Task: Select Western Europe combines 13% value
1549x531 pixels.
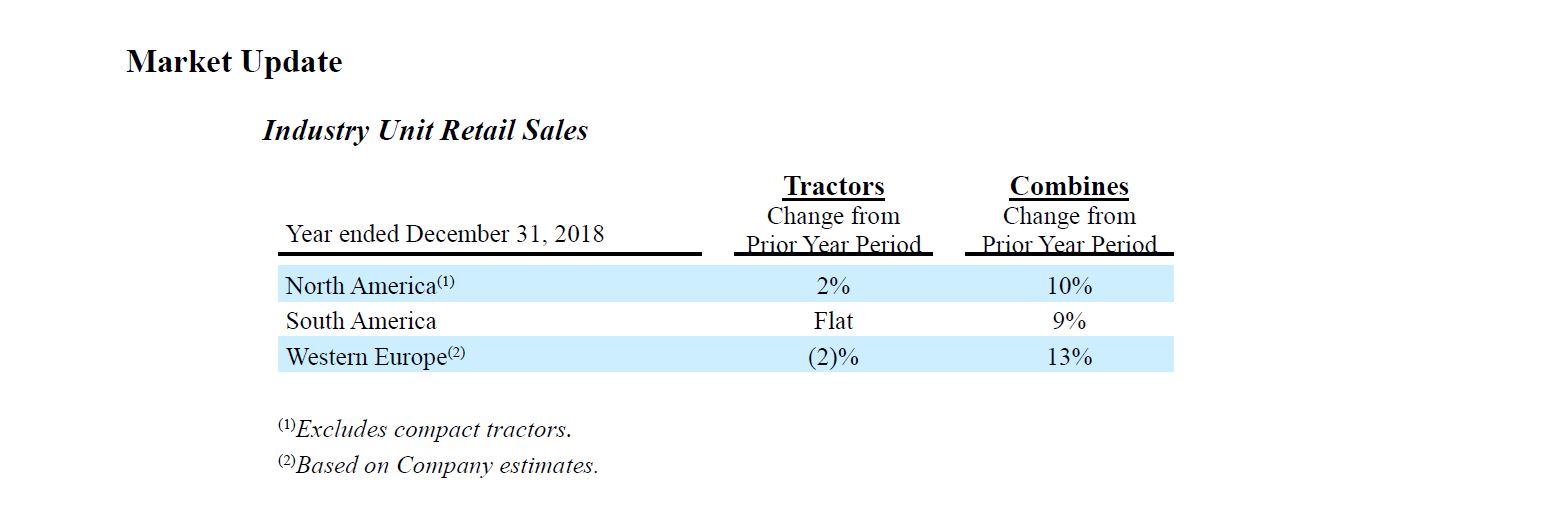Action: coord(1069,357)
